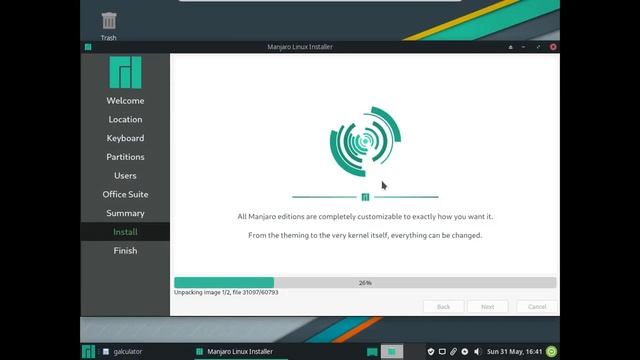The image size is (640, 360).
Task: Select the Welcome step in the sidebar
Action: click(x=125, y=100)
